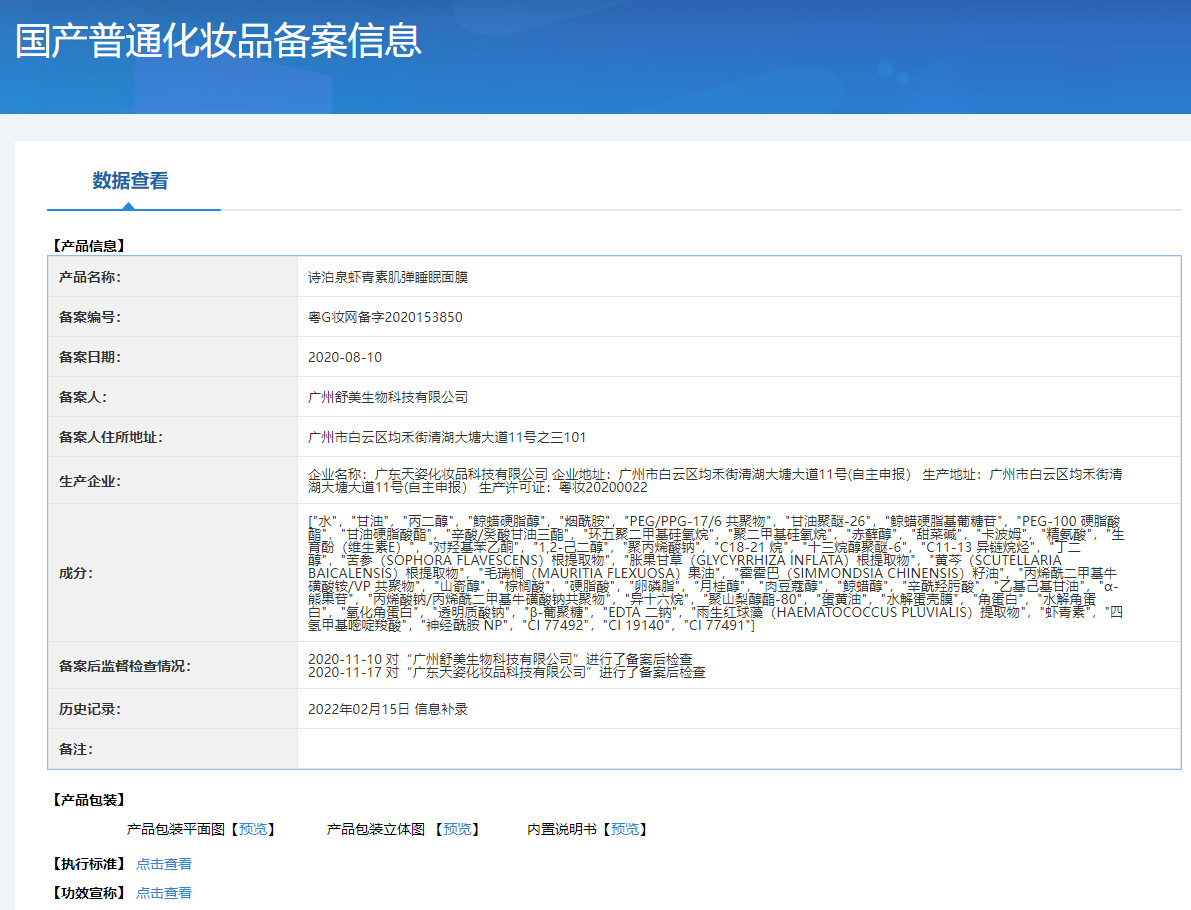Click the filing date 2020-08-10
Screen dimensions: 1191x910
(345, 357)
